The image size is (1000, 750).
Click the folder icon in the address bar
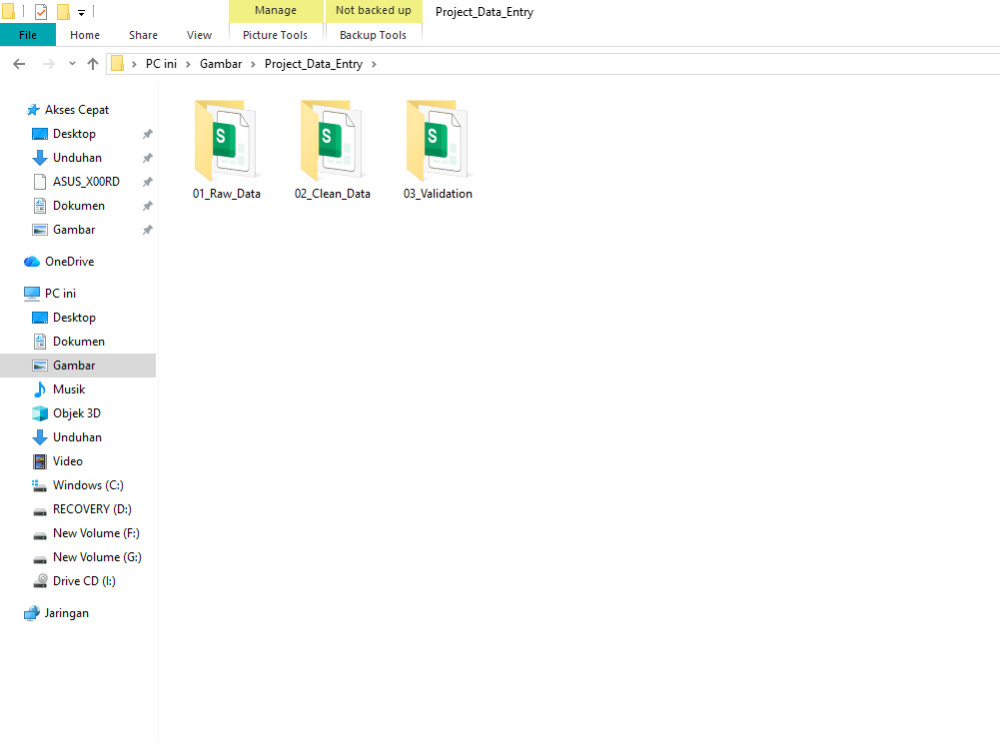click(117, 64)
